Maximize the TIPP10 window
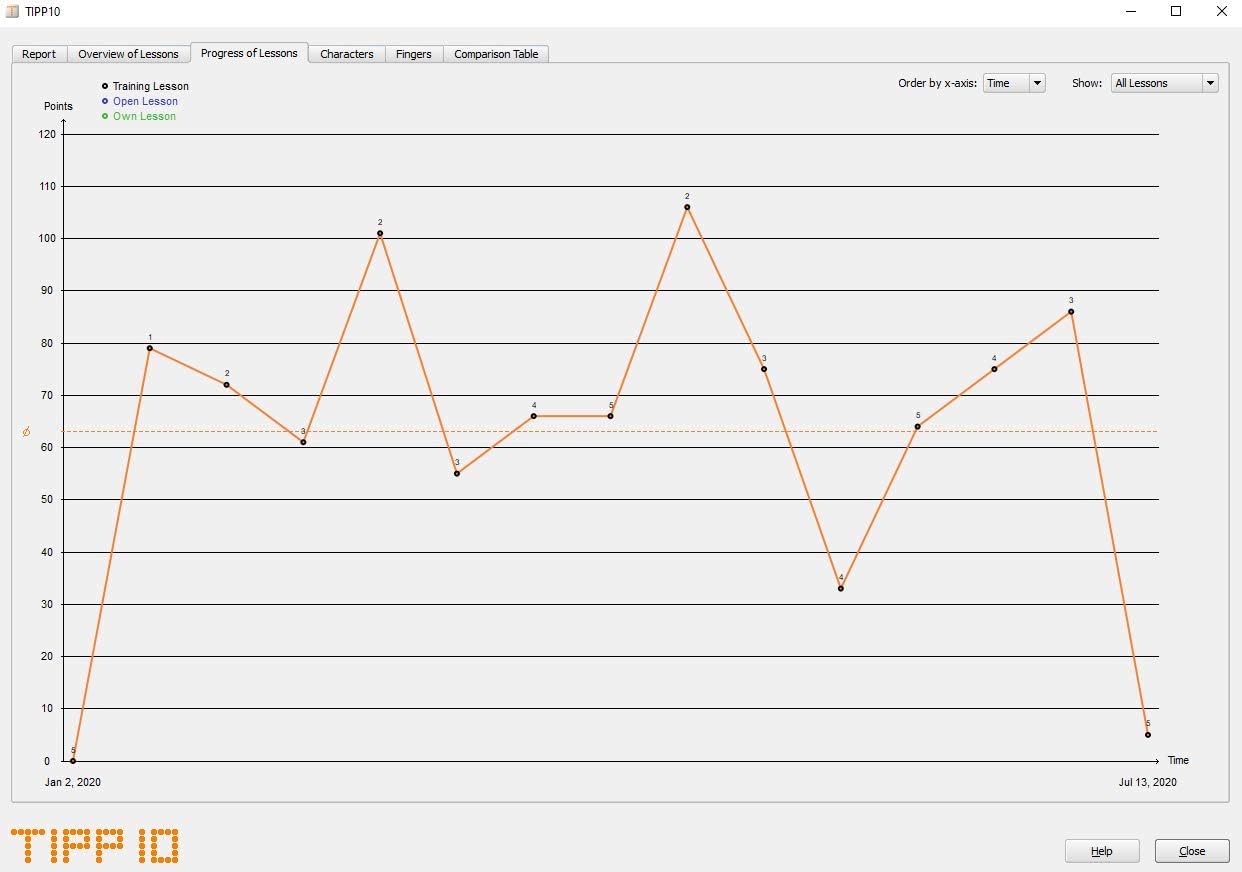The image size is (1242, 872). pos(1176,12)
